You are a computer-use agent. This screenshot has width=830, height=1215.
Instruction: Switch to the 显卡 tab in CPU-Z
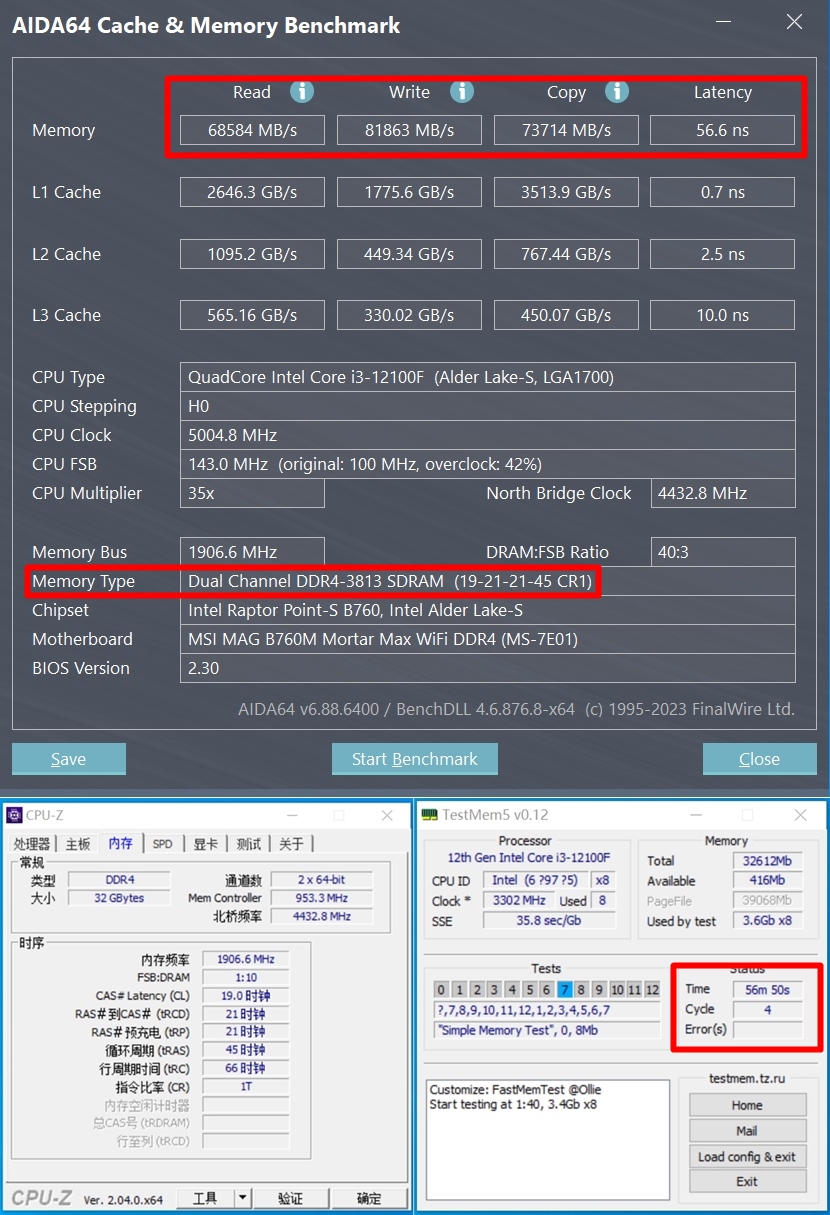point(205,844)
